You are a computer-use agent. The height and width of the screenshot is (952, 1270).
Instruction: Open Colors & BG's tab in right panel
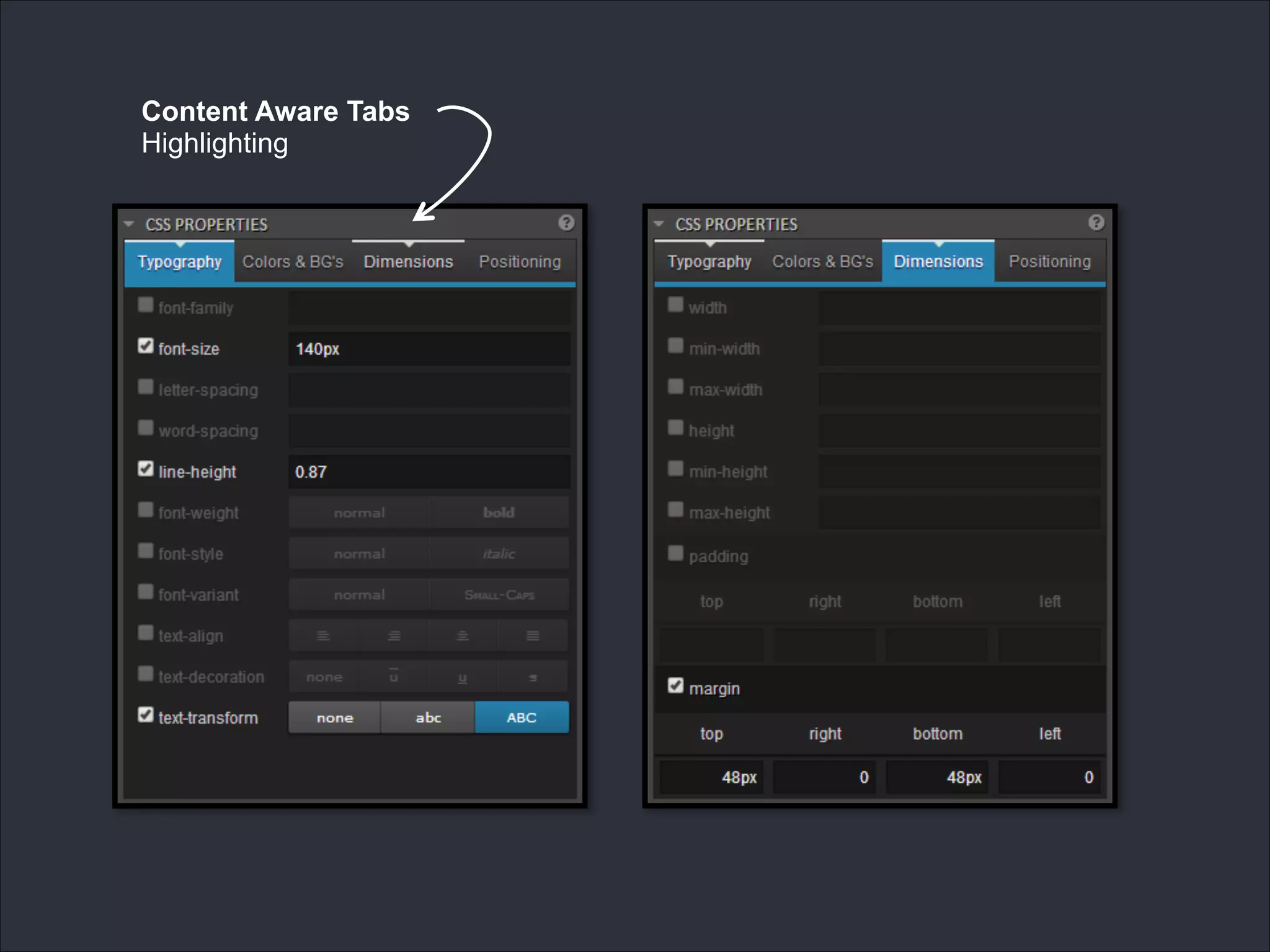point(823,262)
